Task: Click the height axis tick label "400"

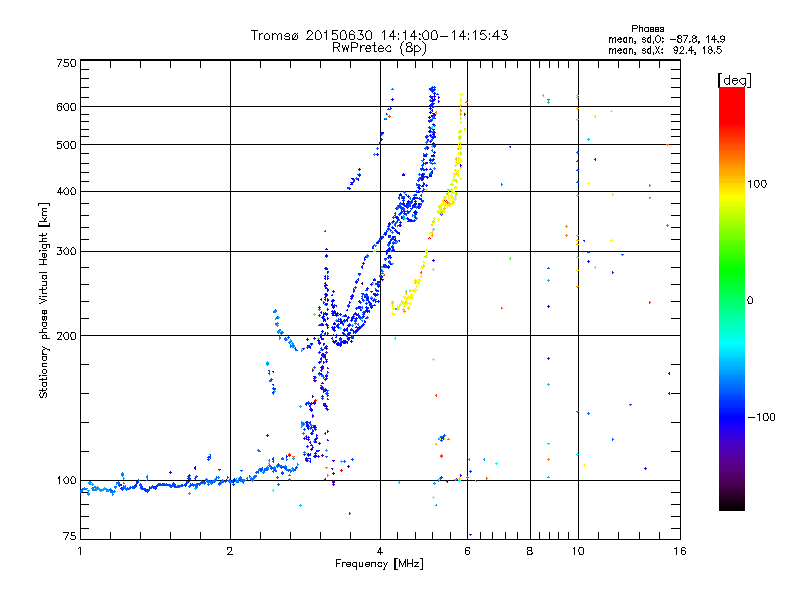Action: pyautogui.click(x=66, y=192)
